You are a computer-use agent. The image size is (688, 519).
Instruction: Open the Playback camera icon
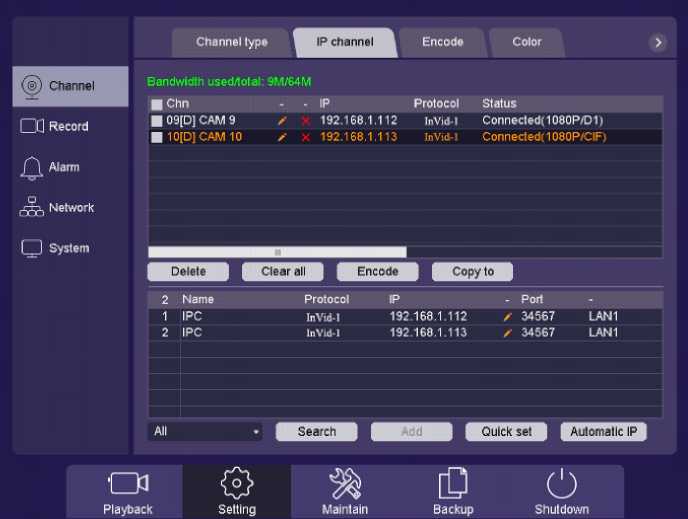pos(128,485)
